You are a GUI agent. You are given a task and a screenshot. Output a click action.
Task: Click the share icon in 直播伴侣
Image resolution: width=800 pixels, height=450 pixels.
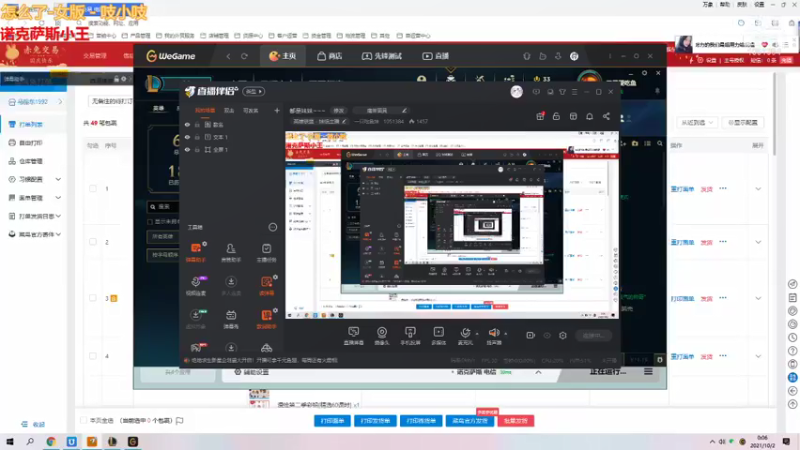click(x=606, y=116)
